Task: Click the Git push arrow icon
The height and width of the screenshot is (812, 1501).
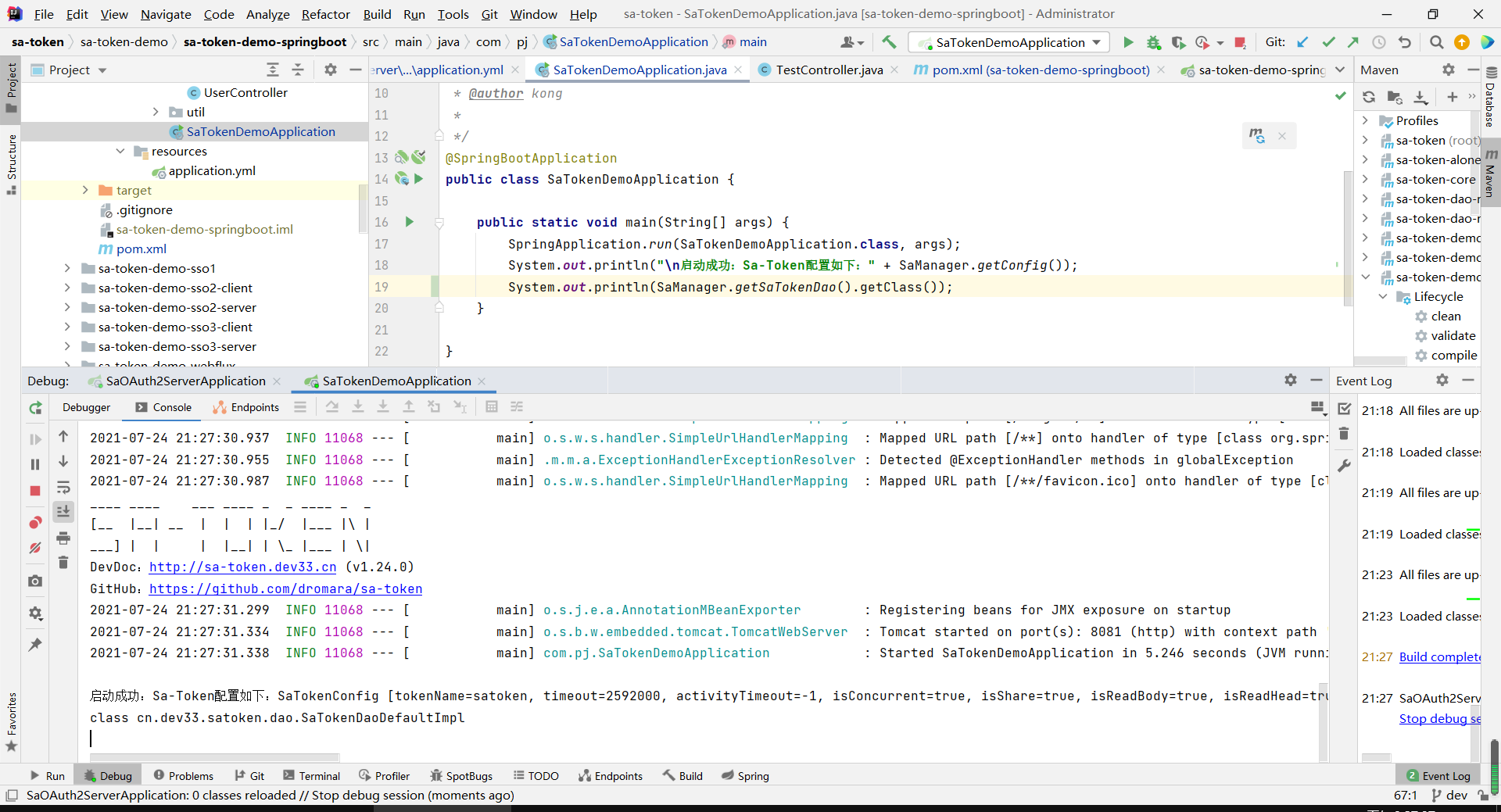Action: click(x=1353, y=42)
